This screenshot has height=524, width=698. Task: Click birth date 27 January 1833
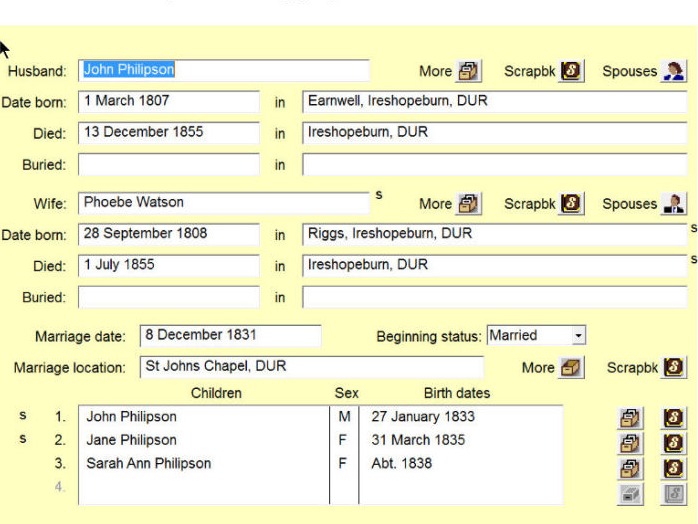[423, 417]
